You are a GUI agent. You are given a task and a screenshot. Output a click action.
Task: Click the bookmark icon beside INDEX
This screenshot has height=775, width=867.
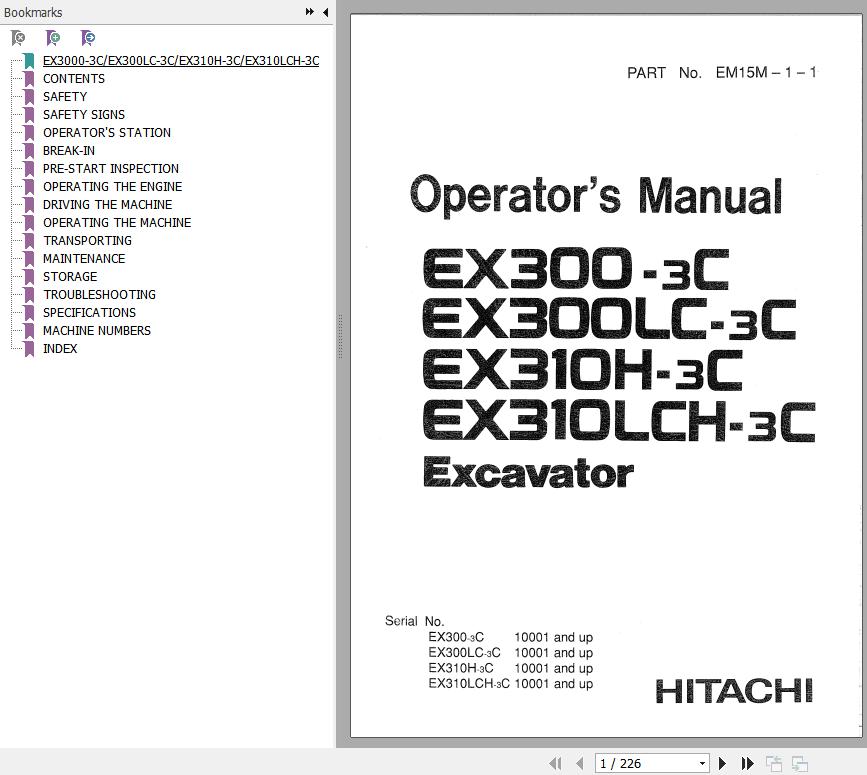pyautogui.click(x=29, y=349)
